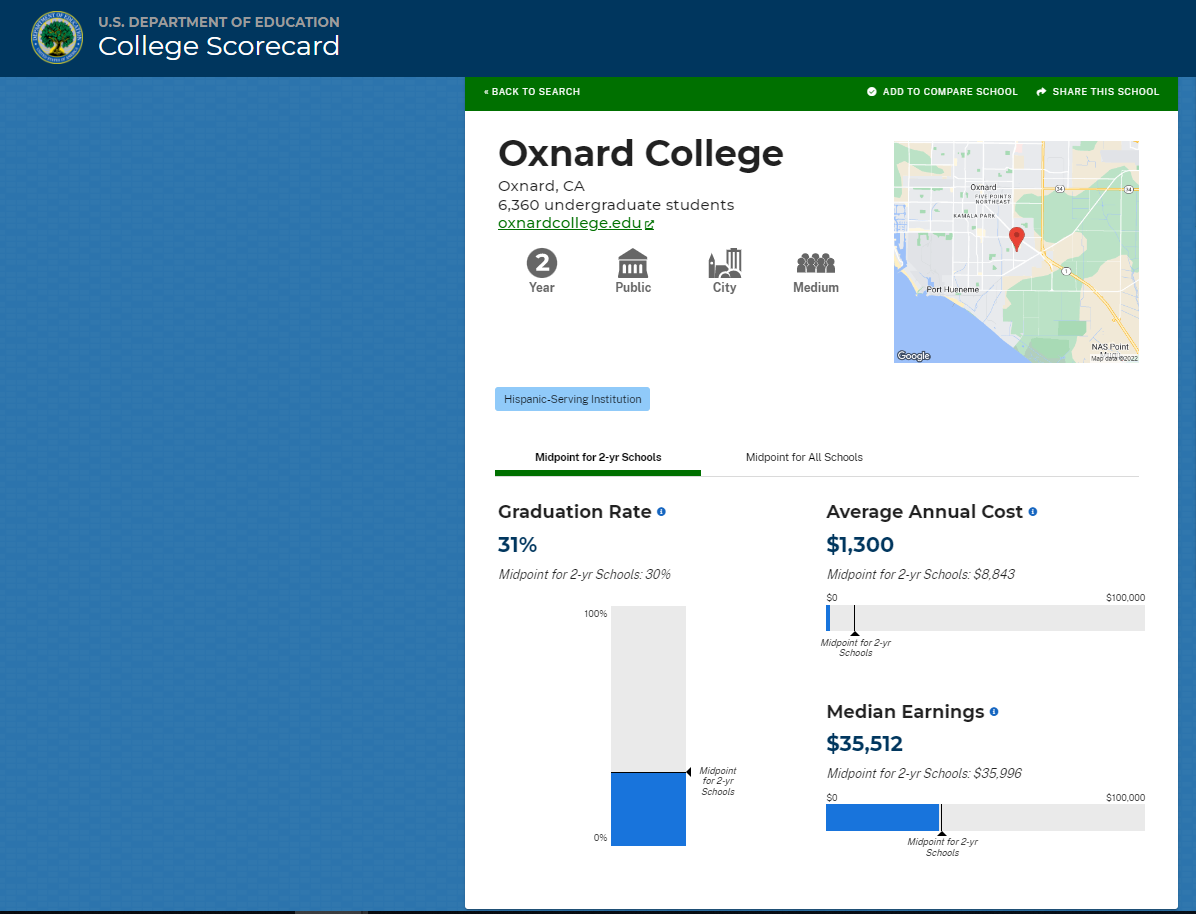The height and width of the screenshot is (914, 1196).
Task: Click the City locale icon
Action: coord(725,263)
